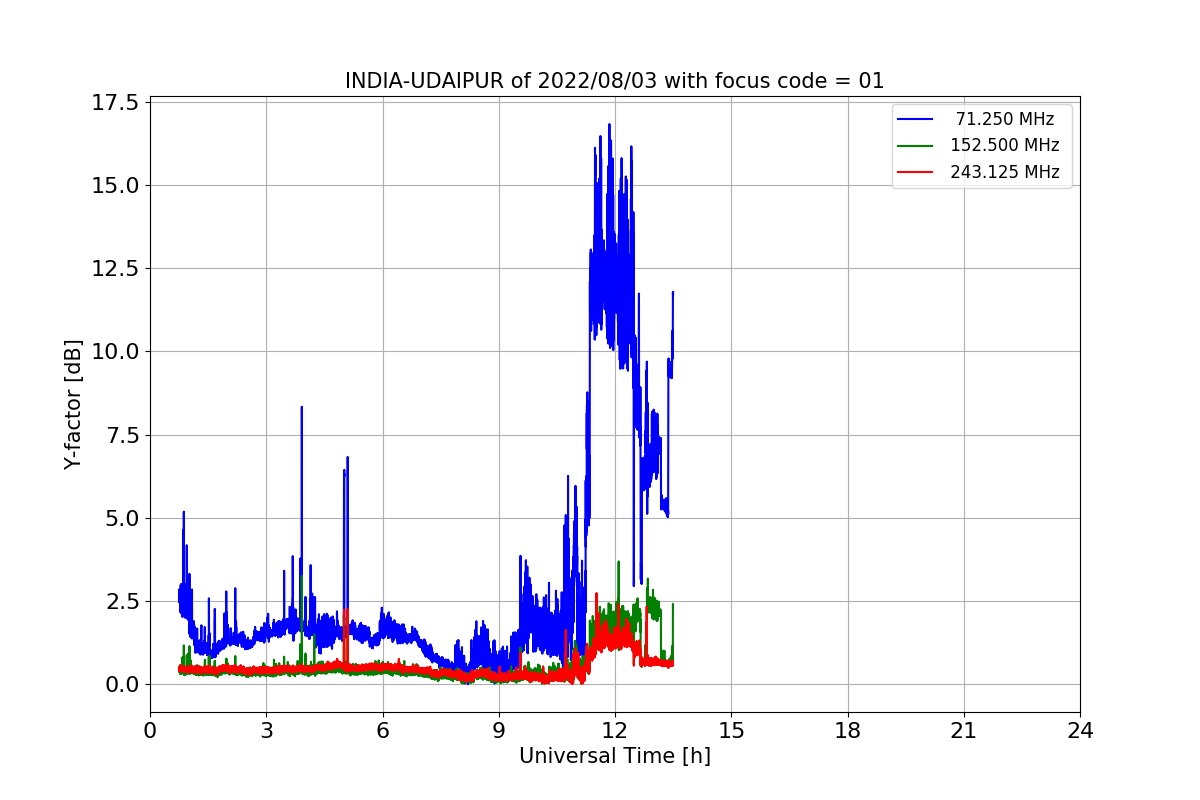Click x-axis tick label '3'
Viewport: 1200px width, 800px height.
pyautogui.click(x=266, y=731)
